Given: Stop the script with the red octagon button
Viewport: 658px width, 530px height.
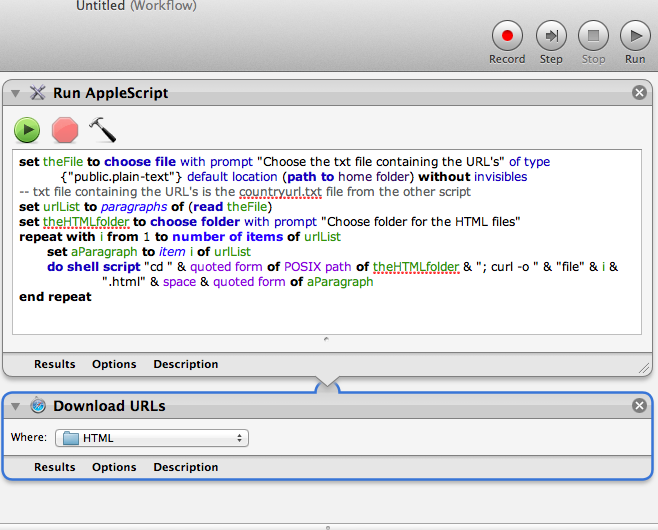Looking at the screenshot, I should (65, 130).
